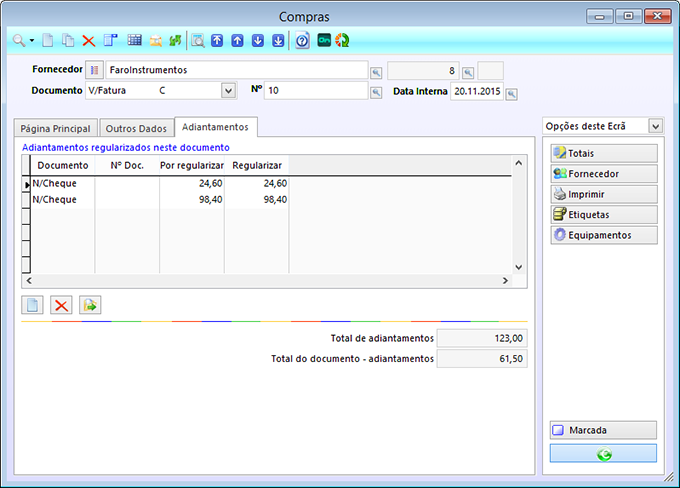Image resolution: width=680 pixels, height=488 pixels.
Task: Click the envelope mail icon in toolbar
Action: 155,41
